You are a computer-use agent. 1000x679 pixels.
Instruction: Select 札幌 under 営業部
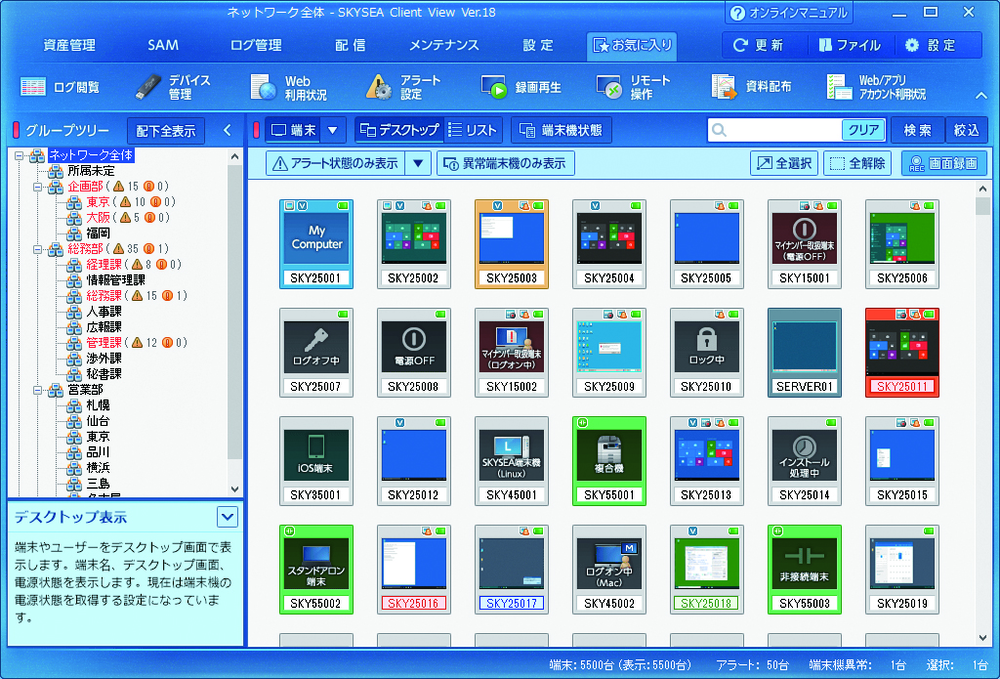(98, 405)
